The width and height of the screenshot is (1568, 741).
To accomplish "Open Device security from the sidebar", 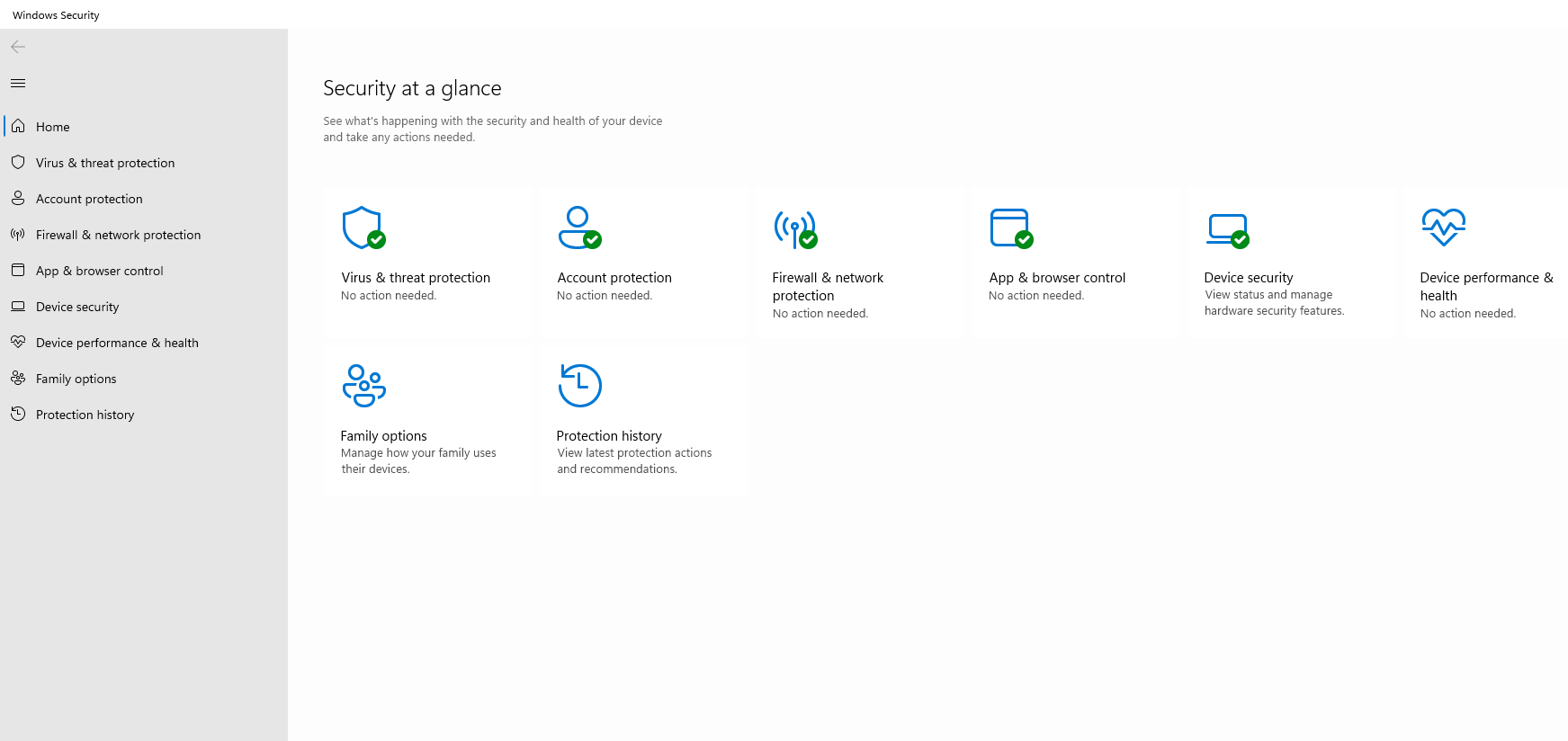I will (x=144, y=307).
